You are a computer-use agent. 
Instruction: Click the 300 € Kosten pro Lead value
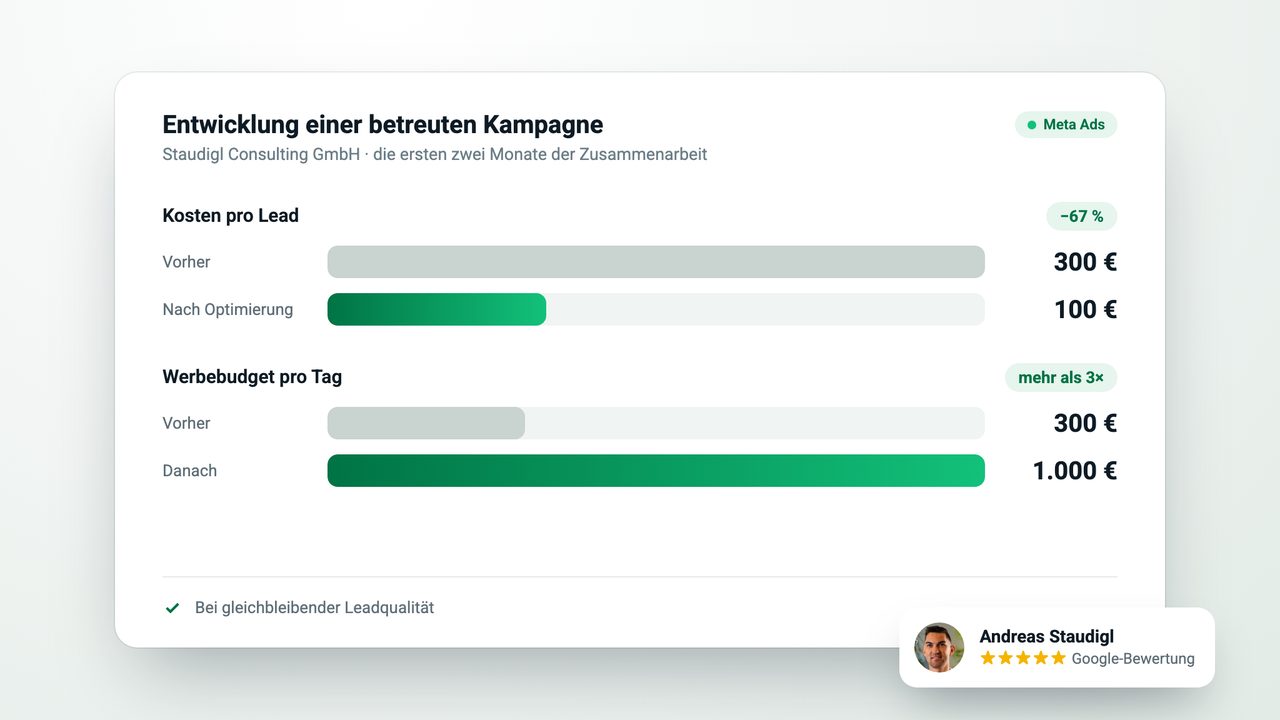coord(1085,262)
